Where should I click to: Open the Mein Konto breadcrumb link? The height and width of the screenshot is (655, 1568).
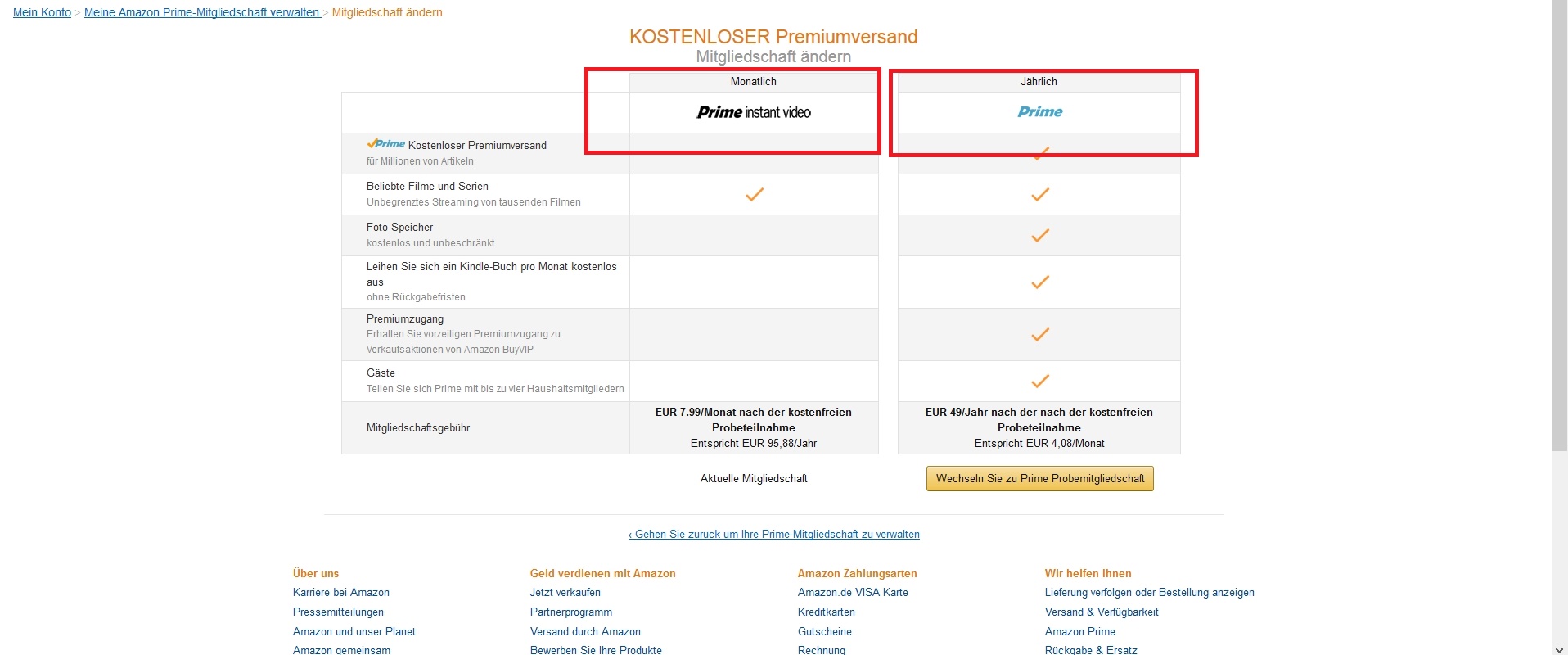click(x=42, y=12)
